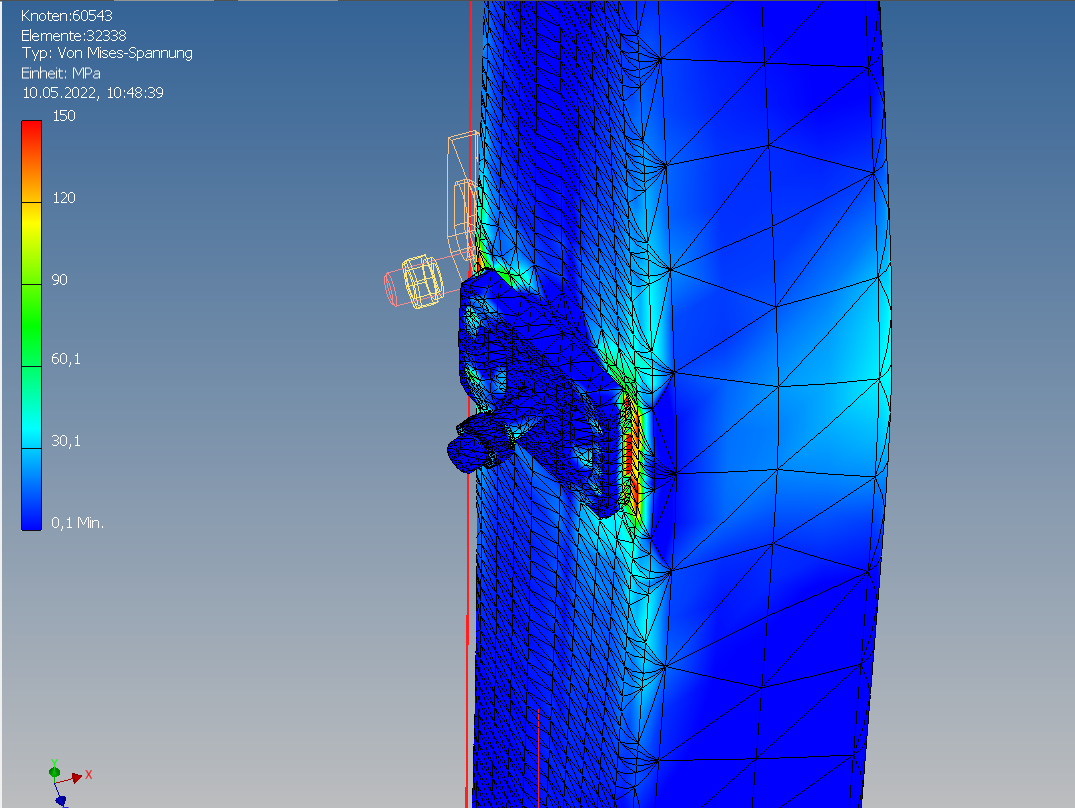
Task: Click the Typ: Von Mises-Spannung label
Action: (x=107, y=53)
